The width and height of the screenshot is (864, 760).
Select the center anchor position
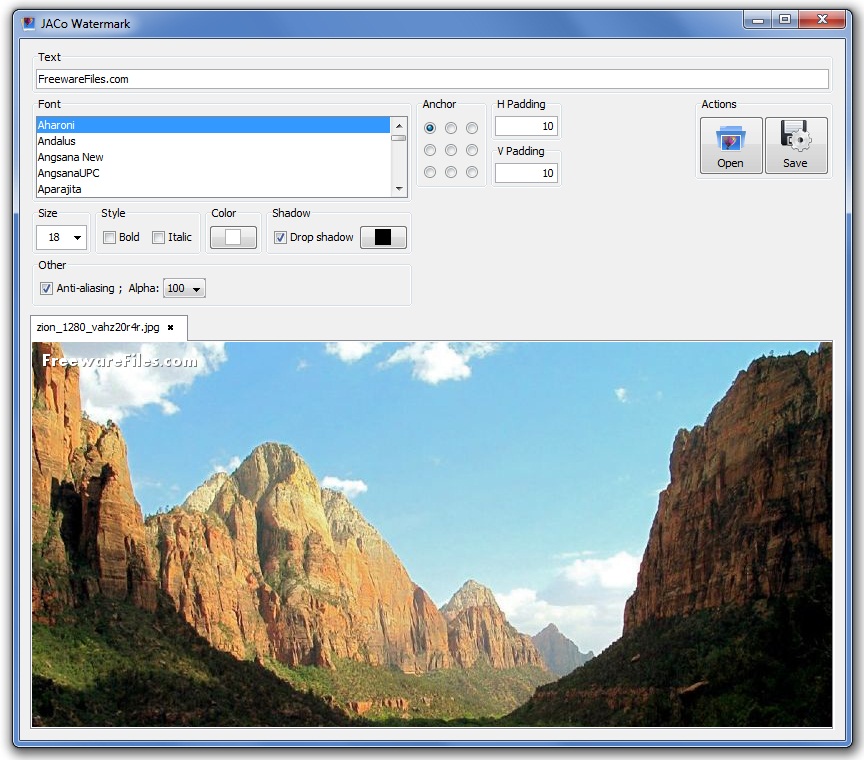[449, 149]
